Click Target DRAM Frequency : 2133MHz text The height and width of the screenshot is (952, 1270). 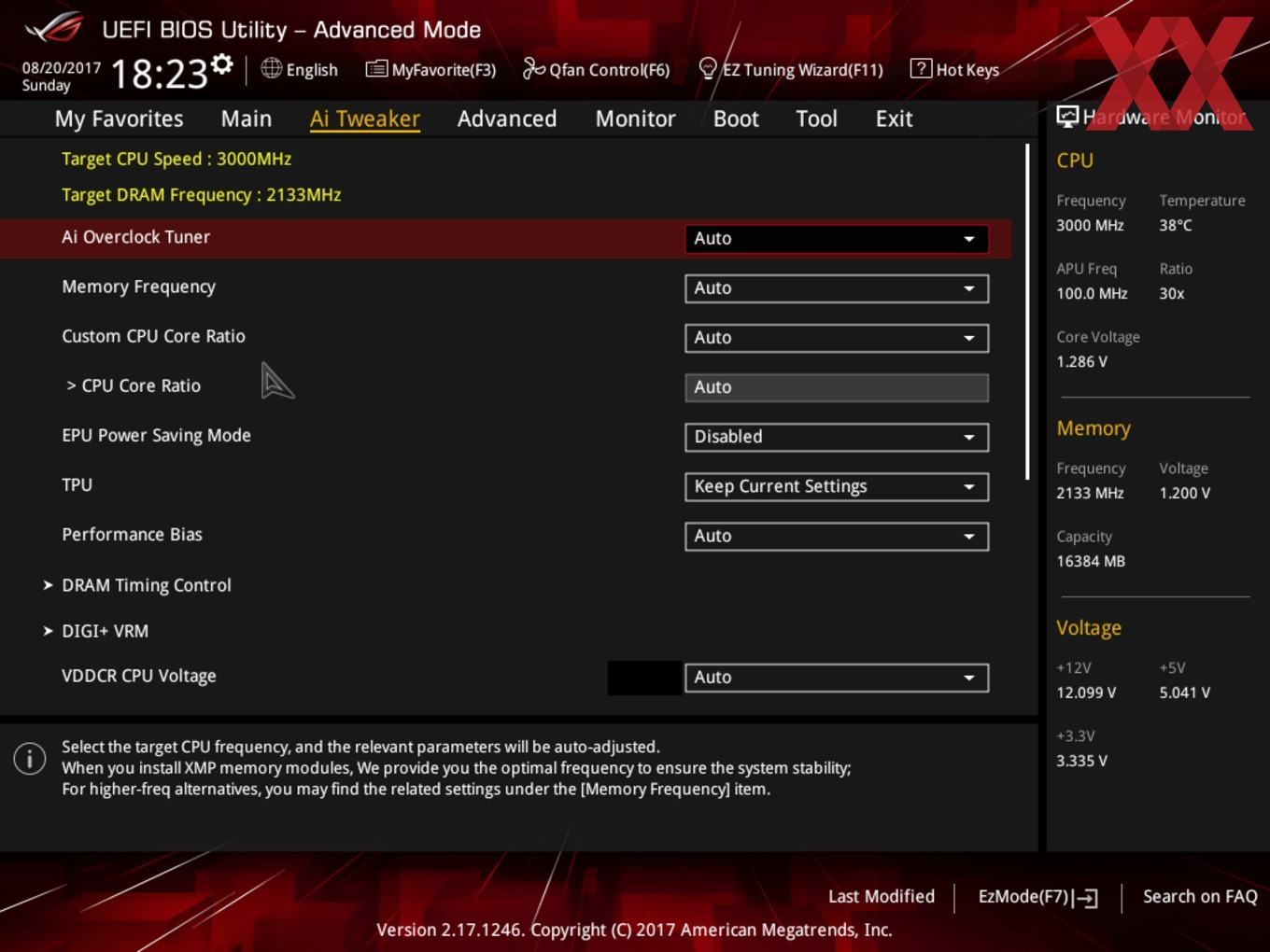(x=202, y=194)
